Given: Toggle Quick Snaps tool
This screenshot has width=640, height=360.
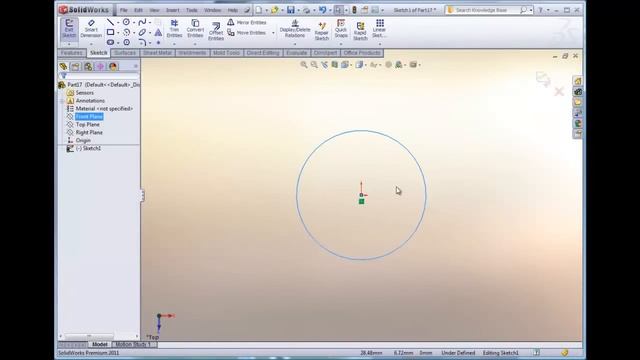Looking at the screenshot, I should tap(341, 29).
